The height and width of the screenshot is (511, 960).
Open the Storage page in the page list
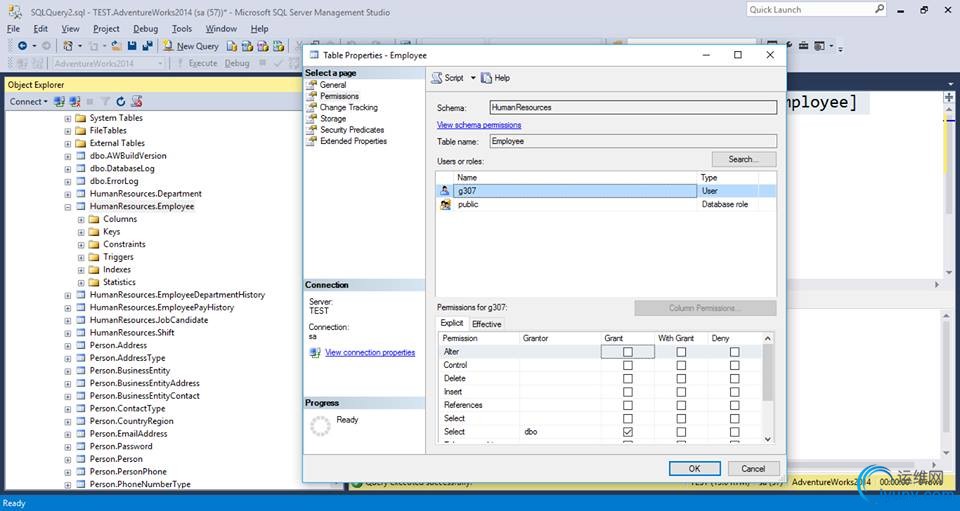pos(333,118)
